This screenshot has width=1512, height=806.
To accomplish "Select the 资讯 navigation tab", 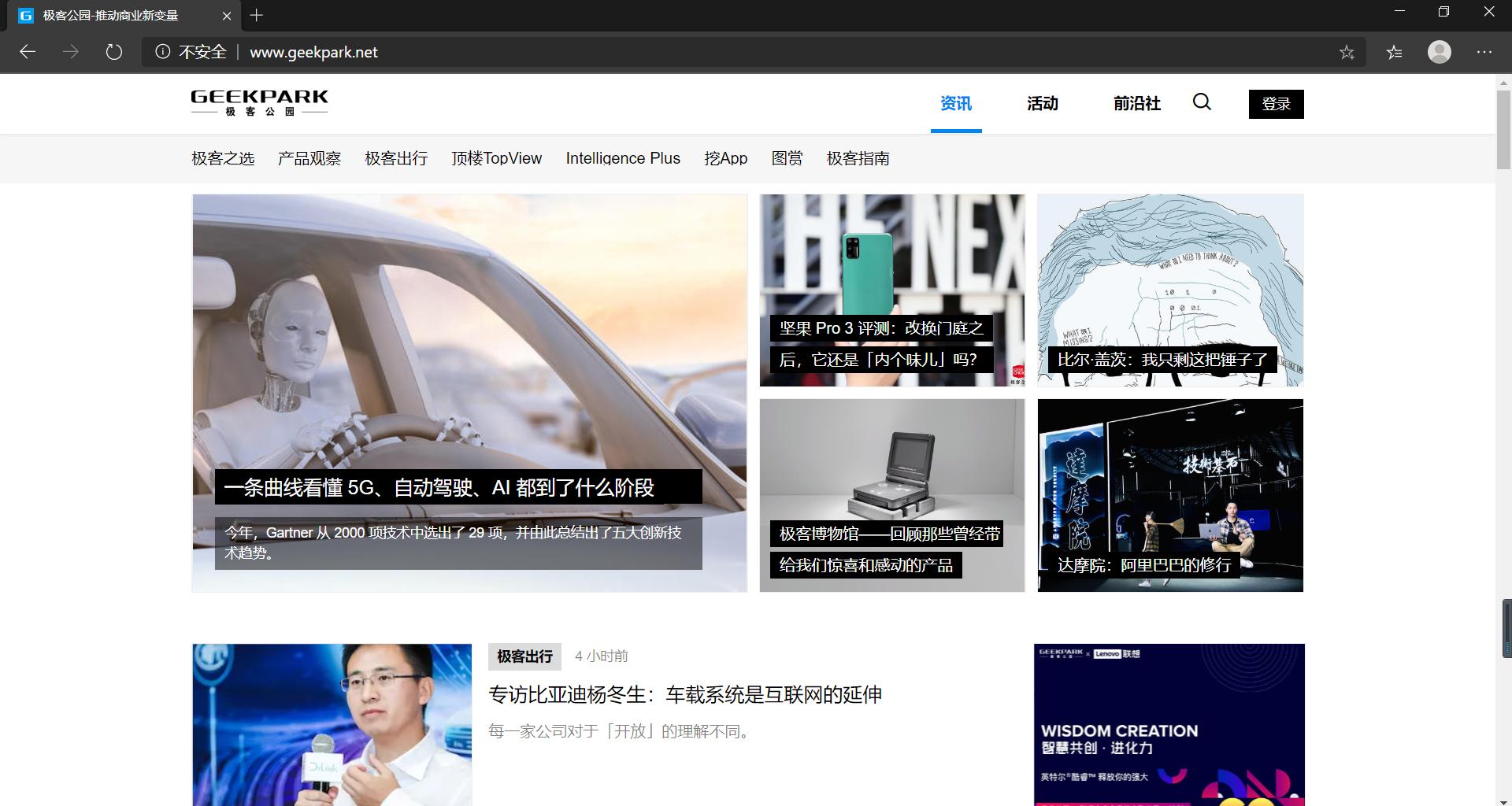I will [x=956, y=103].
